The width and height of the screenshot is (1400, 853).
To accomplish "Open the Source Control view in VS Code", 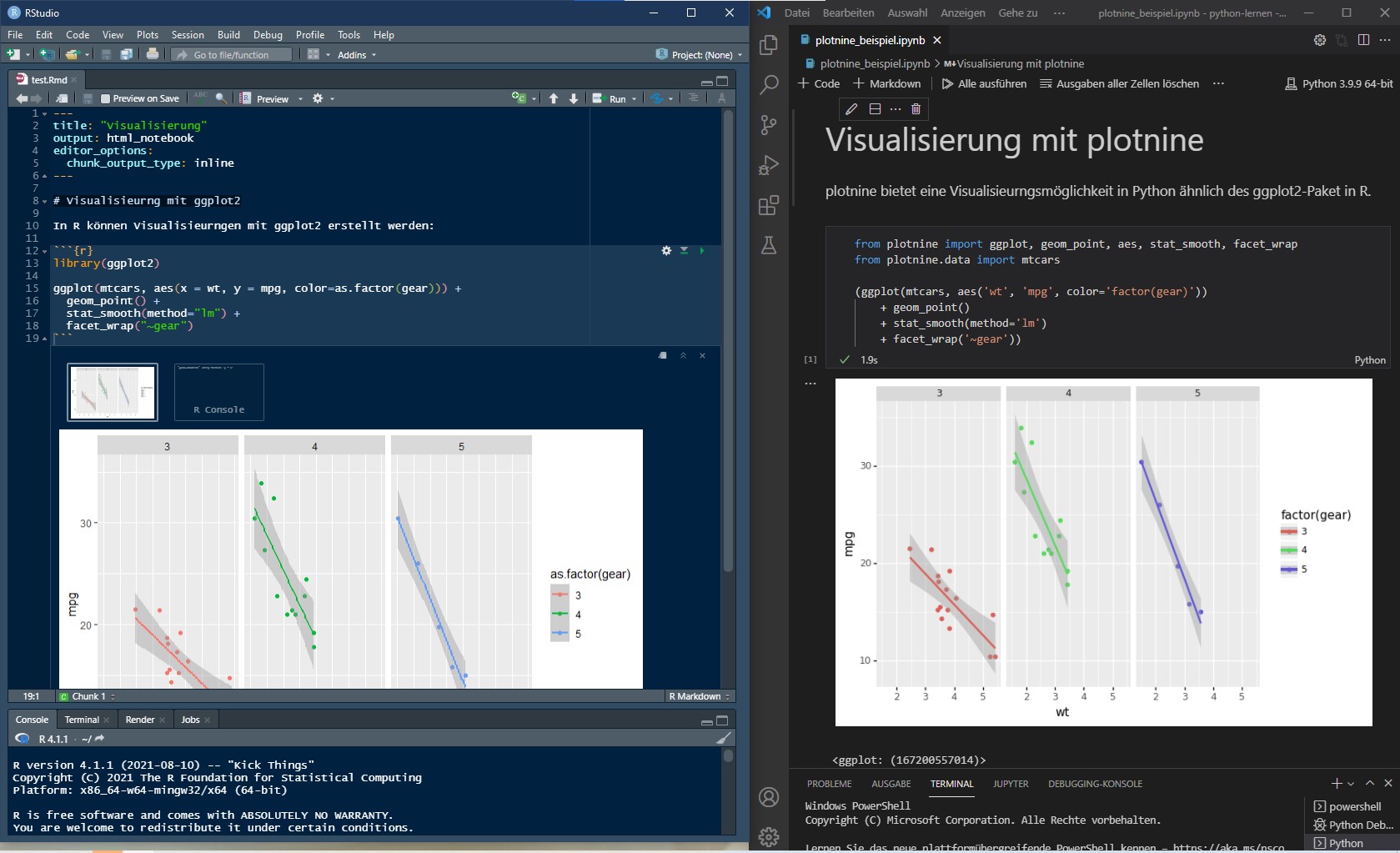I will [x=769, y=125].
